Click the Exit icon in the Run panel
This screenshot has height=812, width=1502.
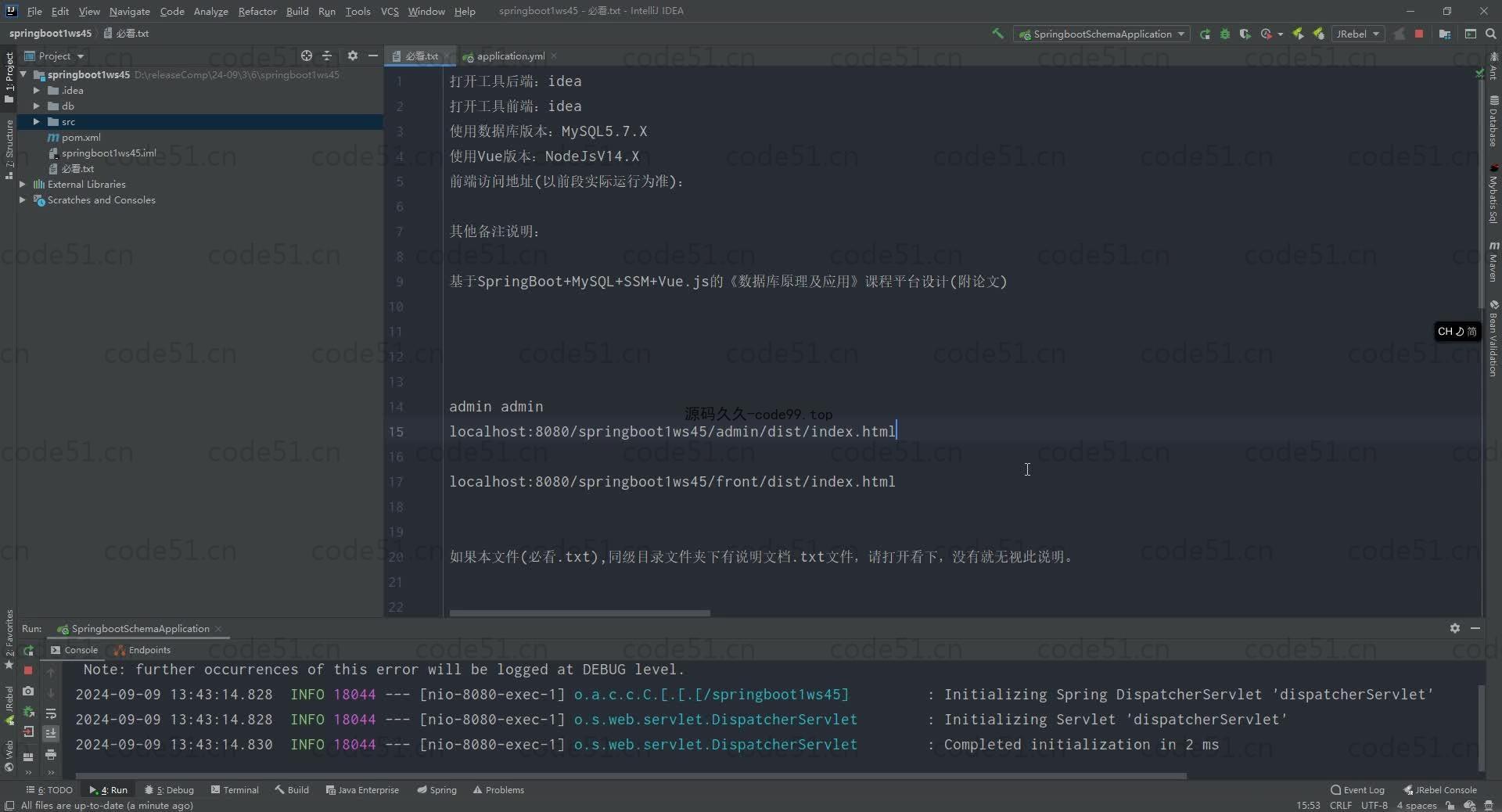point(28,732)
